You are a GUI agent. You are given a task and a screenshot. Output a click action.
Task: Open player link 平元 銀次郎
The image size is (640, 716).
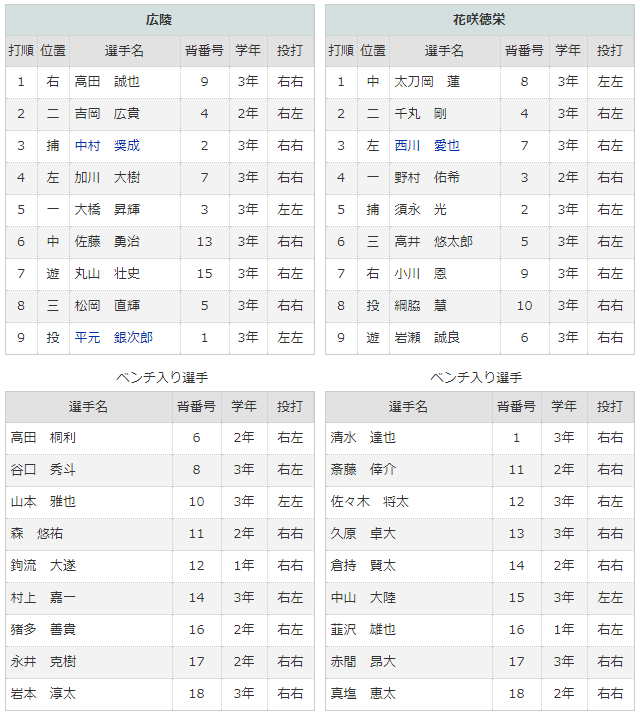tap(113, 338)
